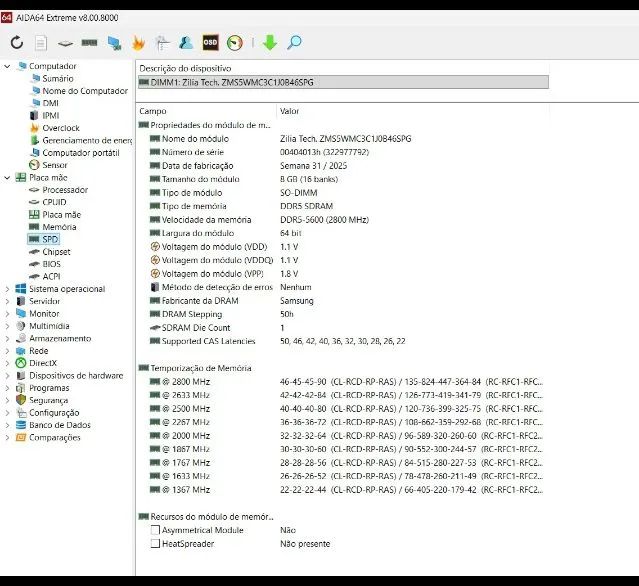Open the OSD panel icon
The height and width of the screenshot is (586, 639).
[210, 42]
